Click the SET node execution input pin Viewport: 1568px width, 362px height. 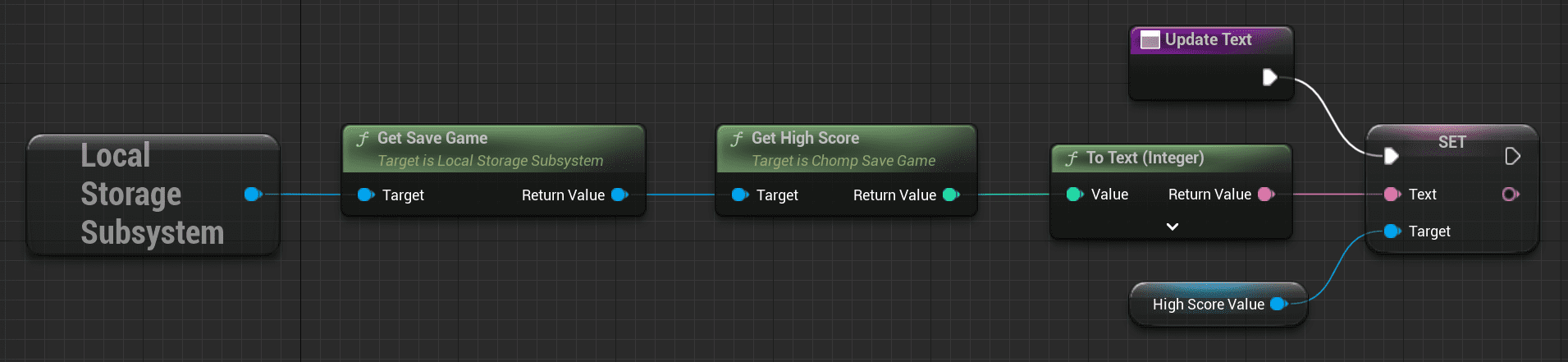tap(1391, 156)
